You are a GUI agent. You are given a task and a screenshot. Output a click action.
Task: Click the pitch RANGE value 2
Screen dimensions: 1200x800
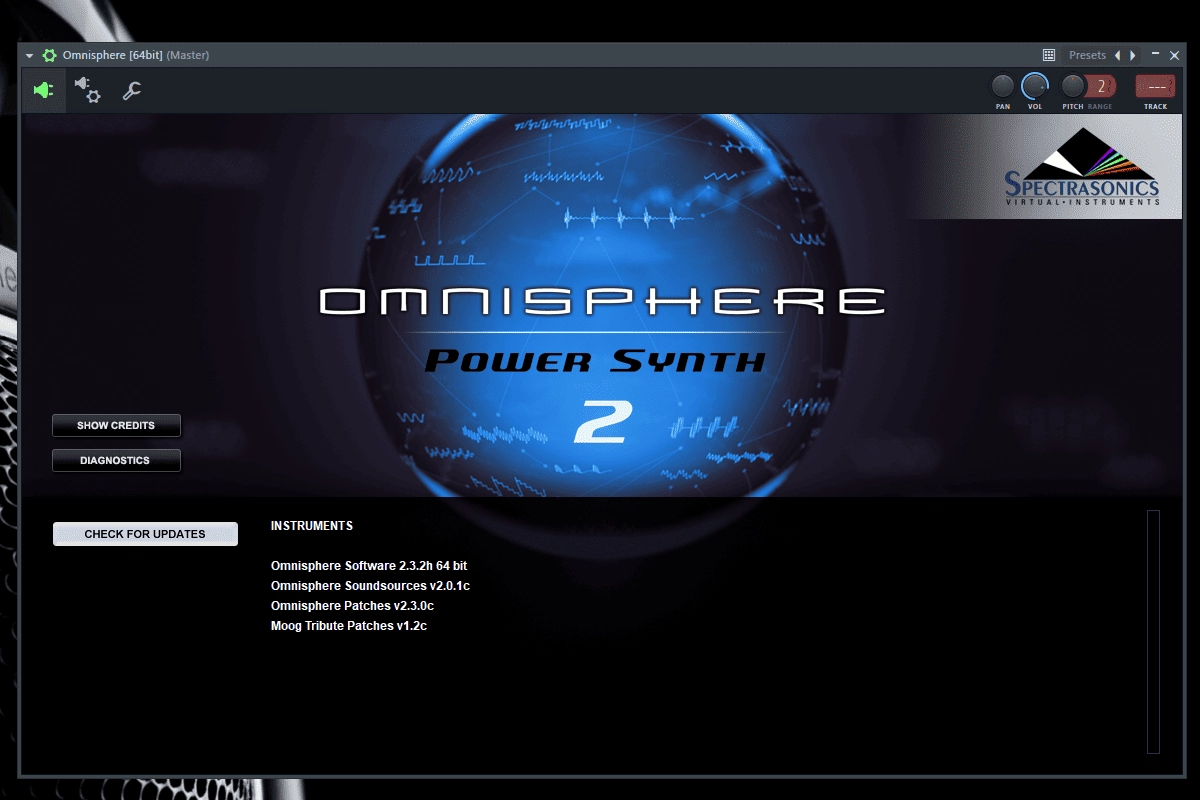(x=1101, y=86)
